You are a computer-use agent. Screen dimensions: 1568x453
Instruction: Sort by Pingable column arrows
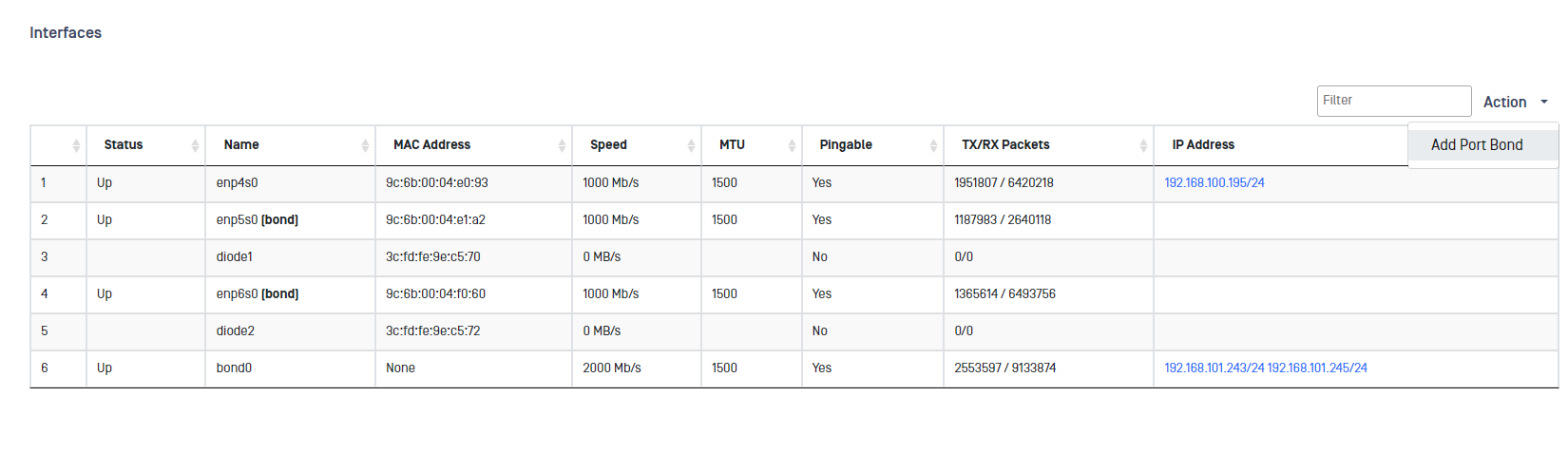pyautogui.click(x=933, y=145)
